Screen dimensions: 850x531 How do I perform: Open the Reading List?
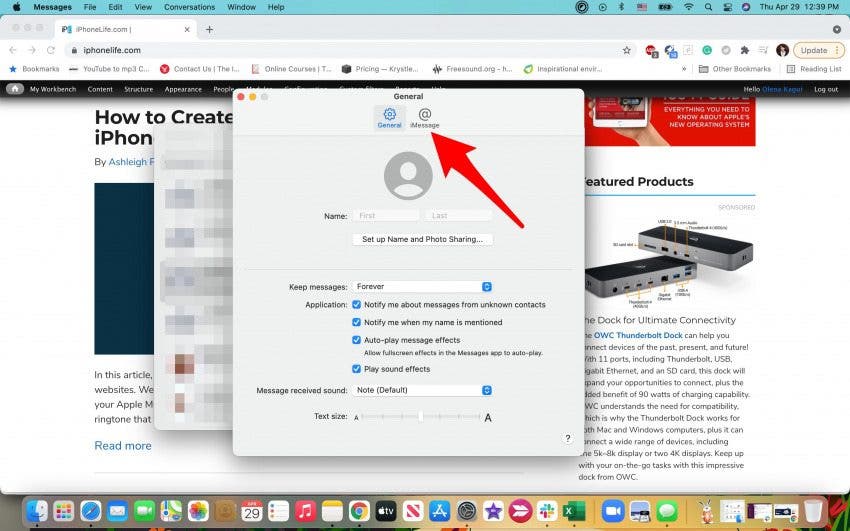click(x=814, y=69)
